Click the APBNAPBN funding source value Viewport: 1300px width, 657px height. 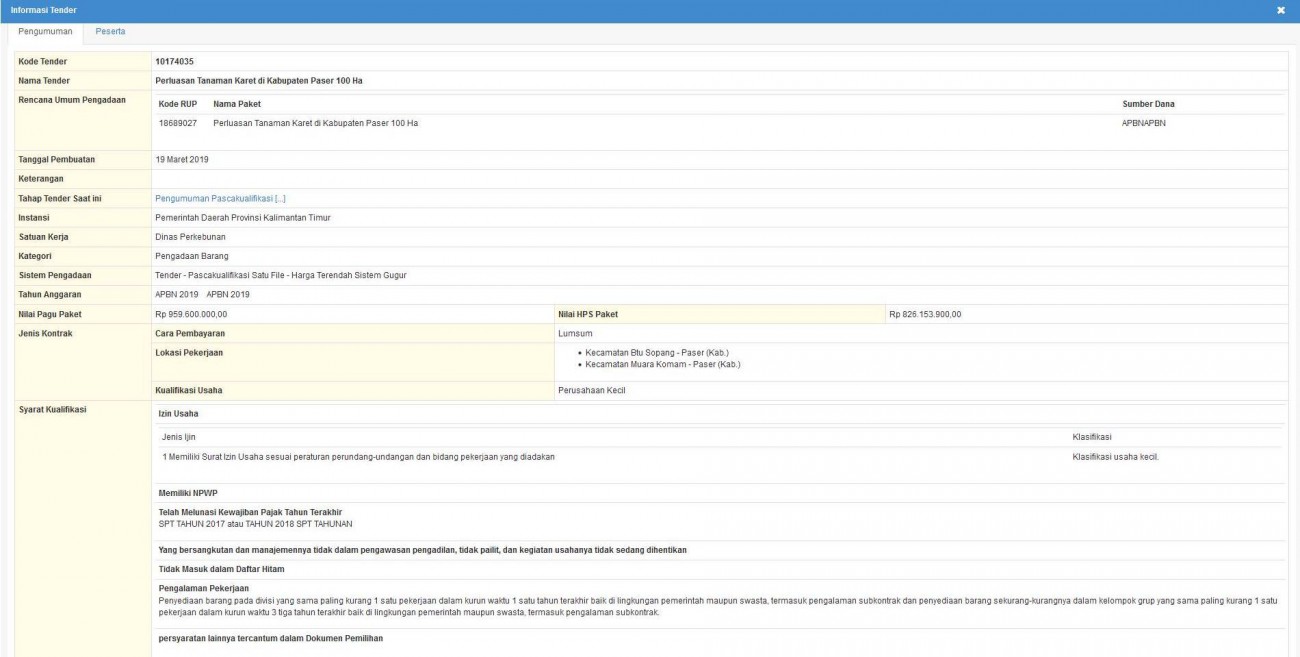(x=1144, y=123)
